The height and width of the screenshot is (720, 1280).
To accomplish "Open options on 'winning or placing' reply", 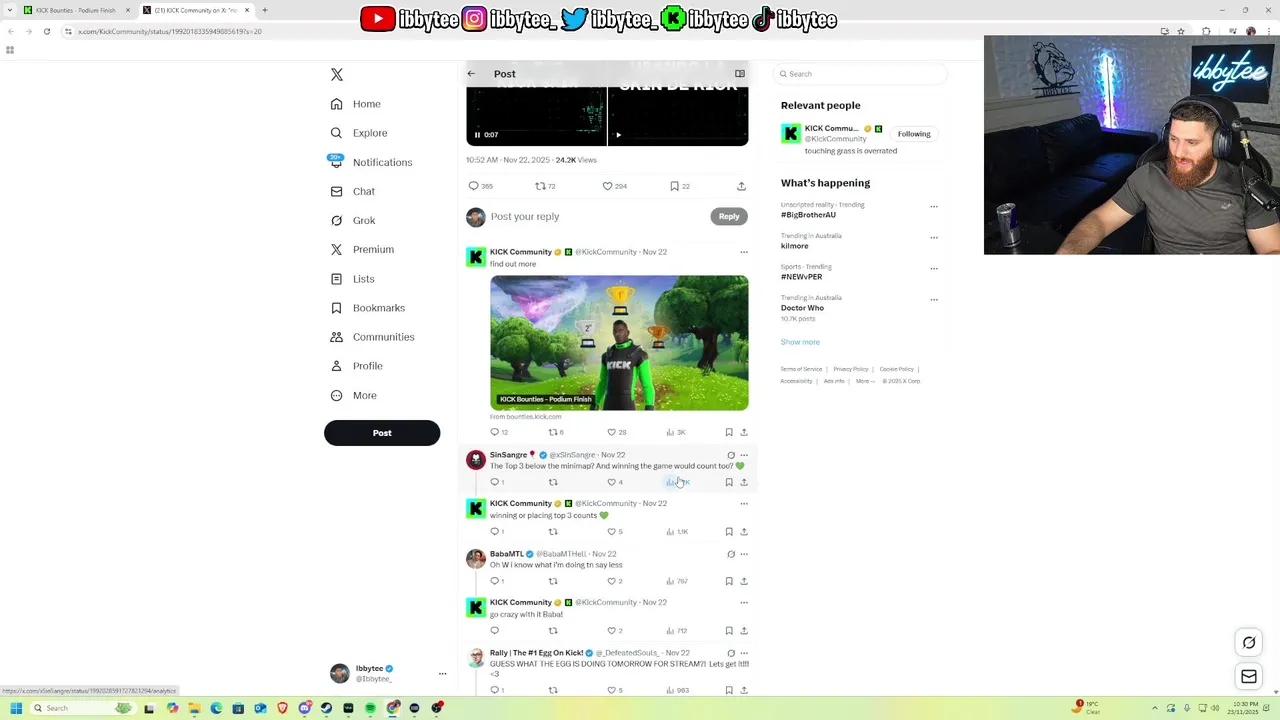I will pos(743,504).
